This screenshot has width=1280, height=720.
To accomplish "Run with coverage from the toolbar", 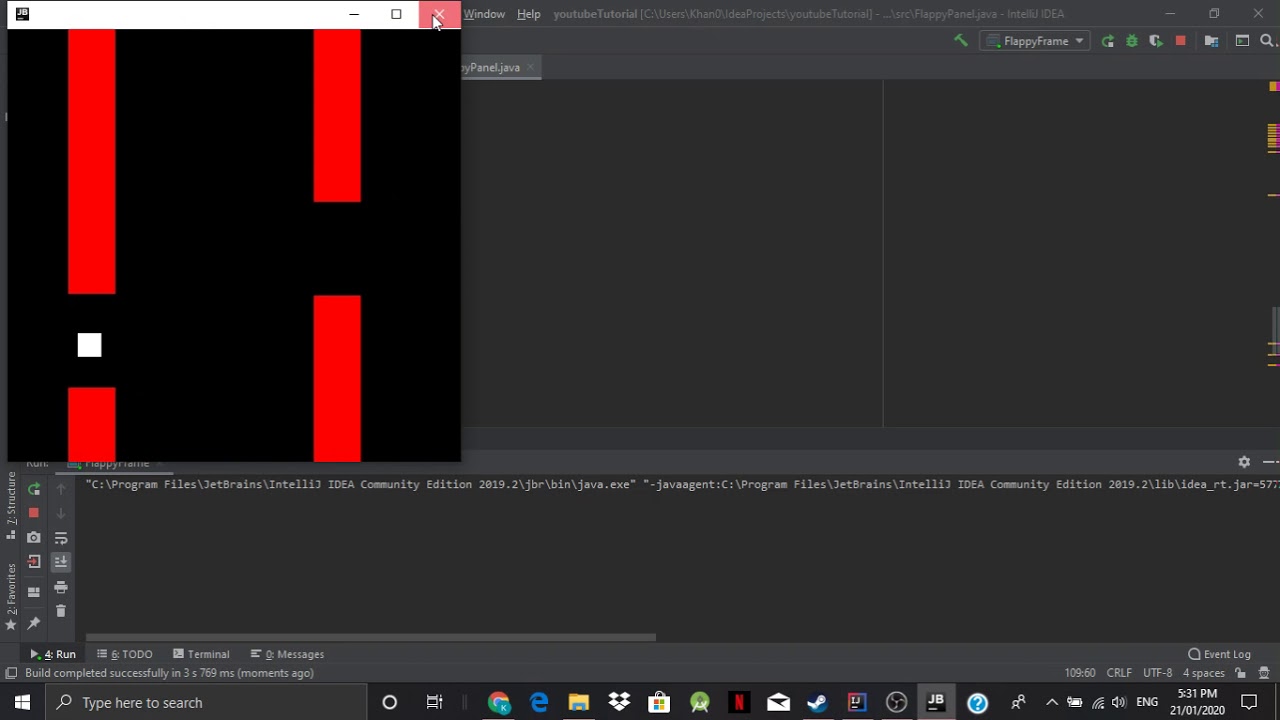I will [1156, 41].
